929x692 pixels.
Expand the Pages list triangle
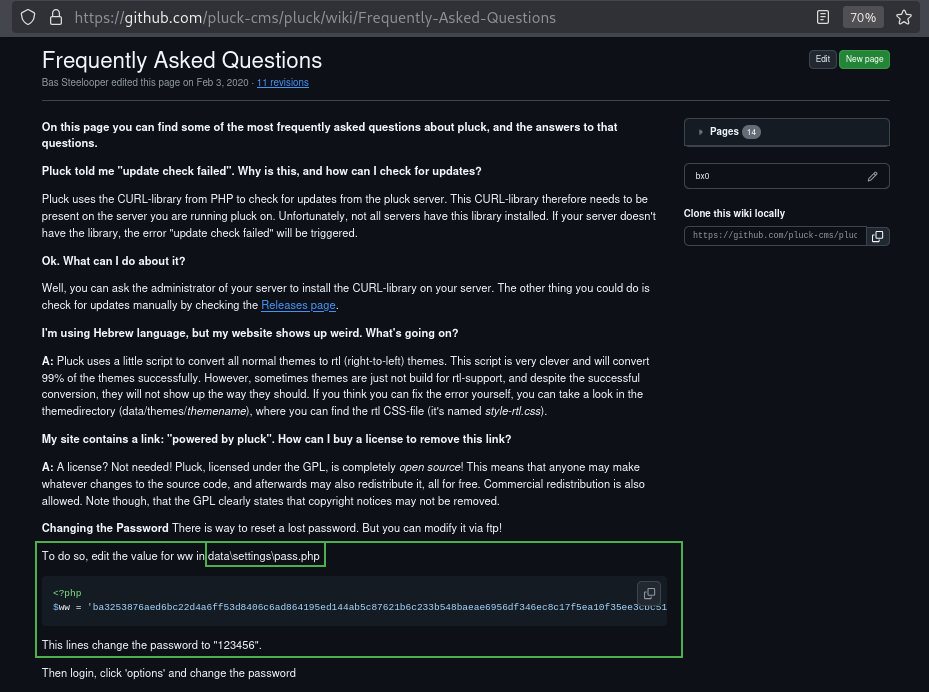click(700, 132)
